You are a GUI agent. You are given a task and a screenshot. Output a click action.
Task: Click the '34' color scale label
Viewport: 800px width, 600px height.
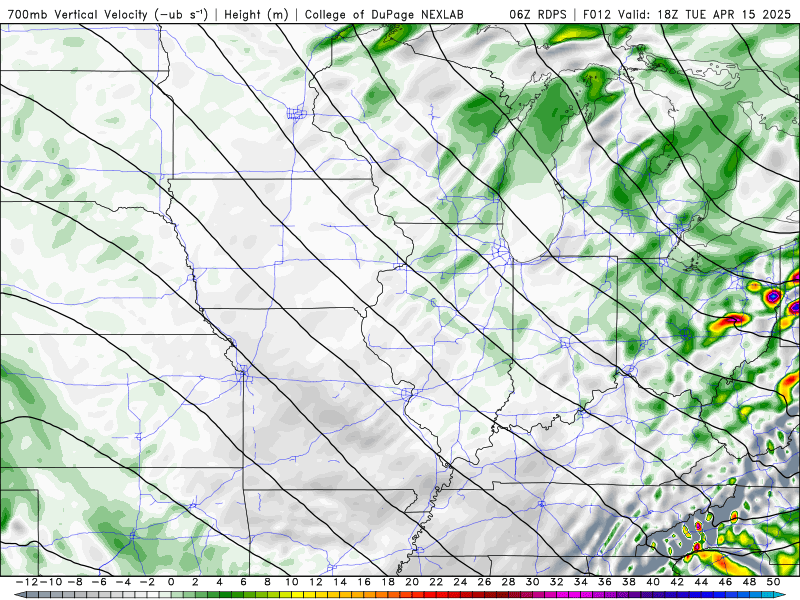pos(581,582)
